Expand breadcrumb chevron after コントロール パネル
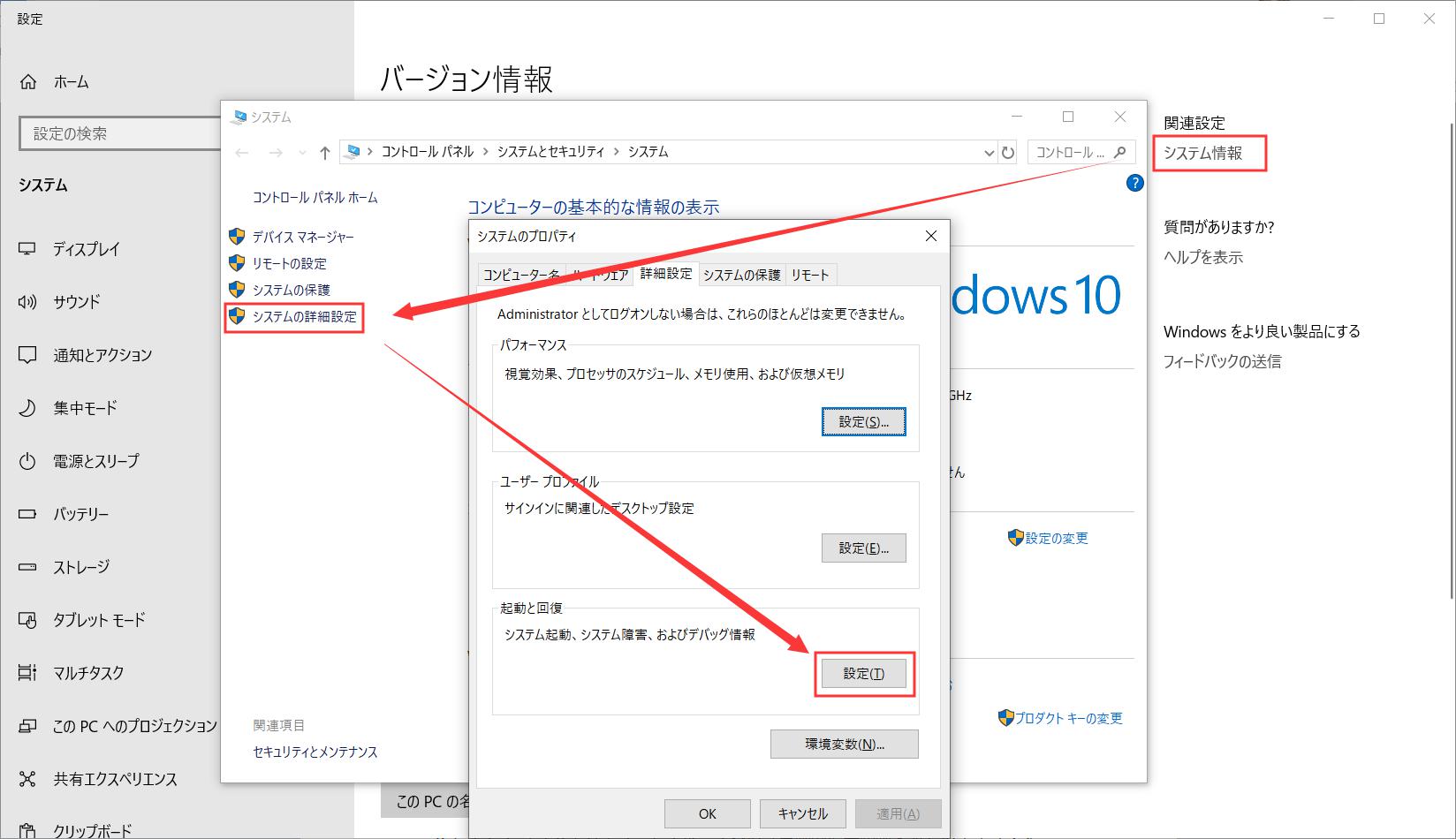Viewport: 1456px width, 839px height. point(485,152)
